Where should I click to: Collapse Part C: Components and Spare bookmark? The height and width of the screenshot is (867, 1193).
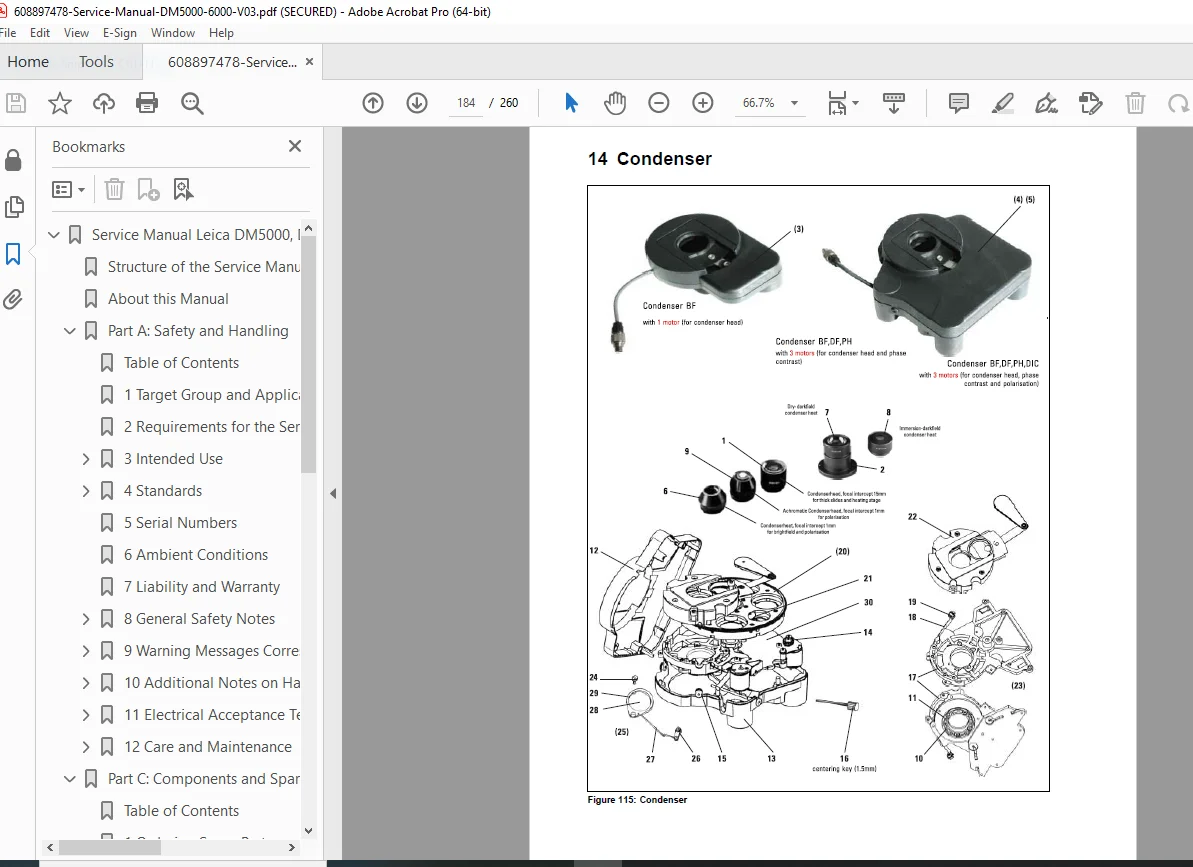point(69,779)
